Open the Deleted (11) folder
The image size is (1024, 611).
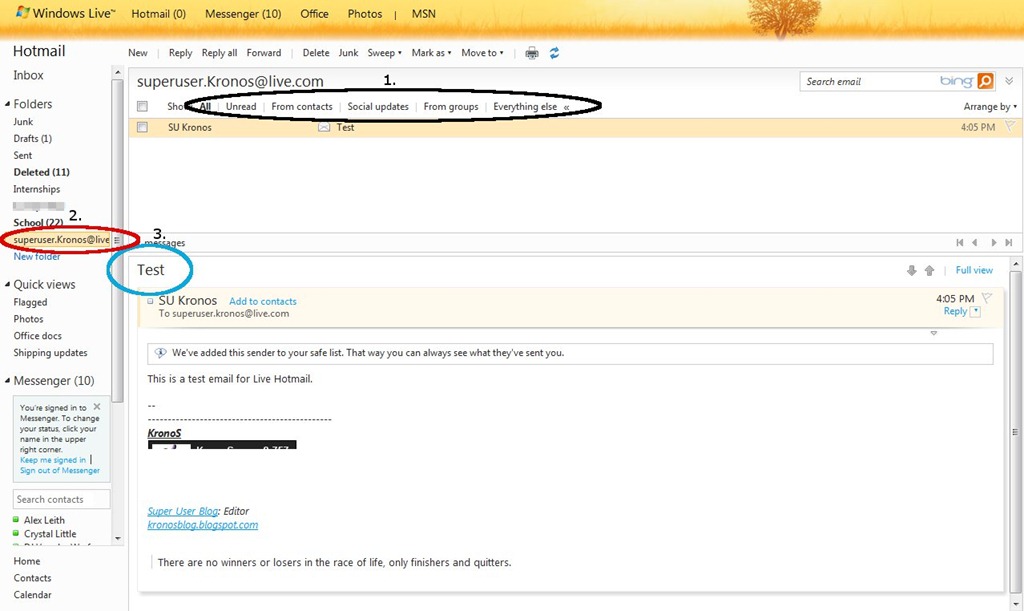41,172
